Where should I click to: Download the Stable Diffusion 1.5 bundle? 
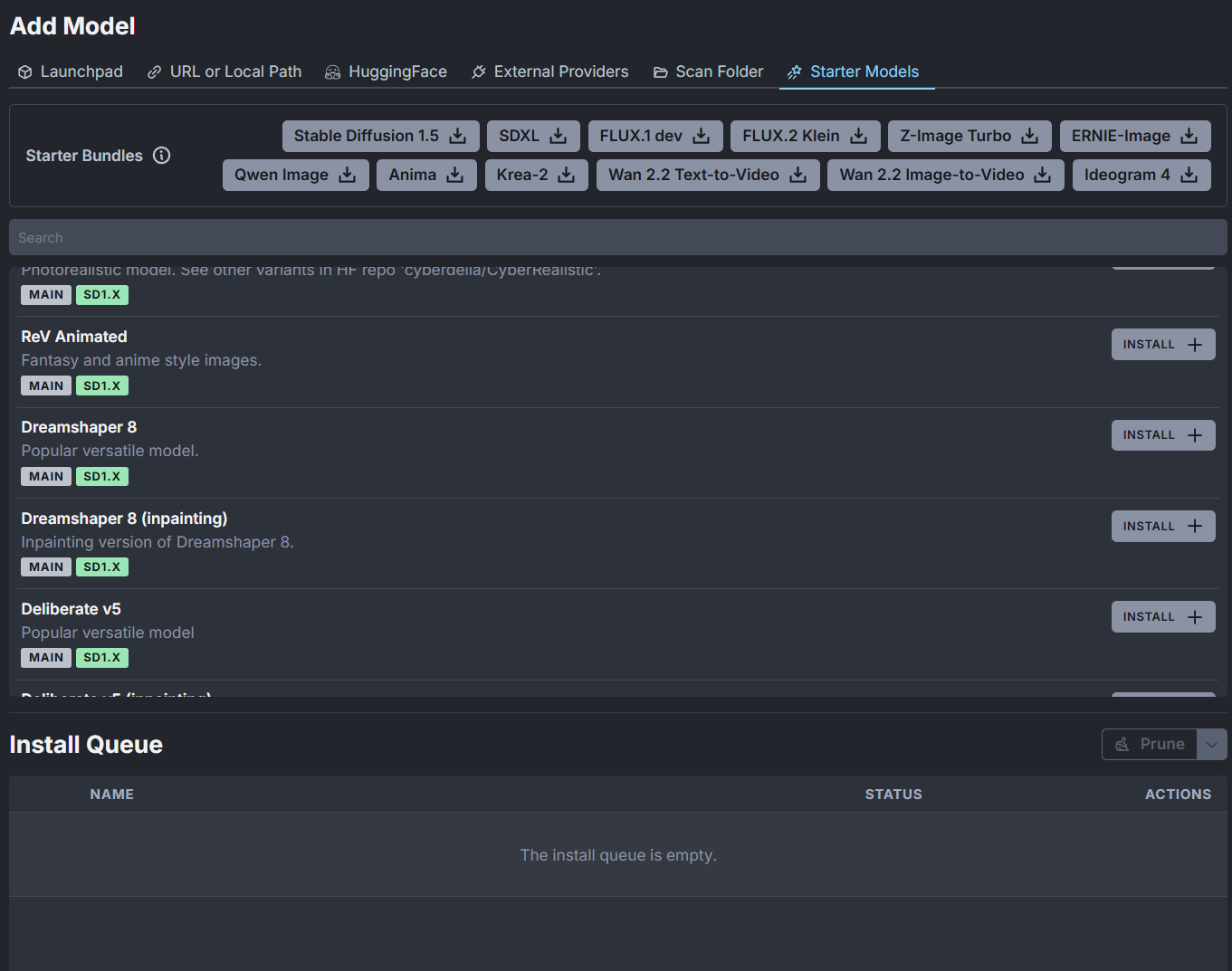pos(380,136)
